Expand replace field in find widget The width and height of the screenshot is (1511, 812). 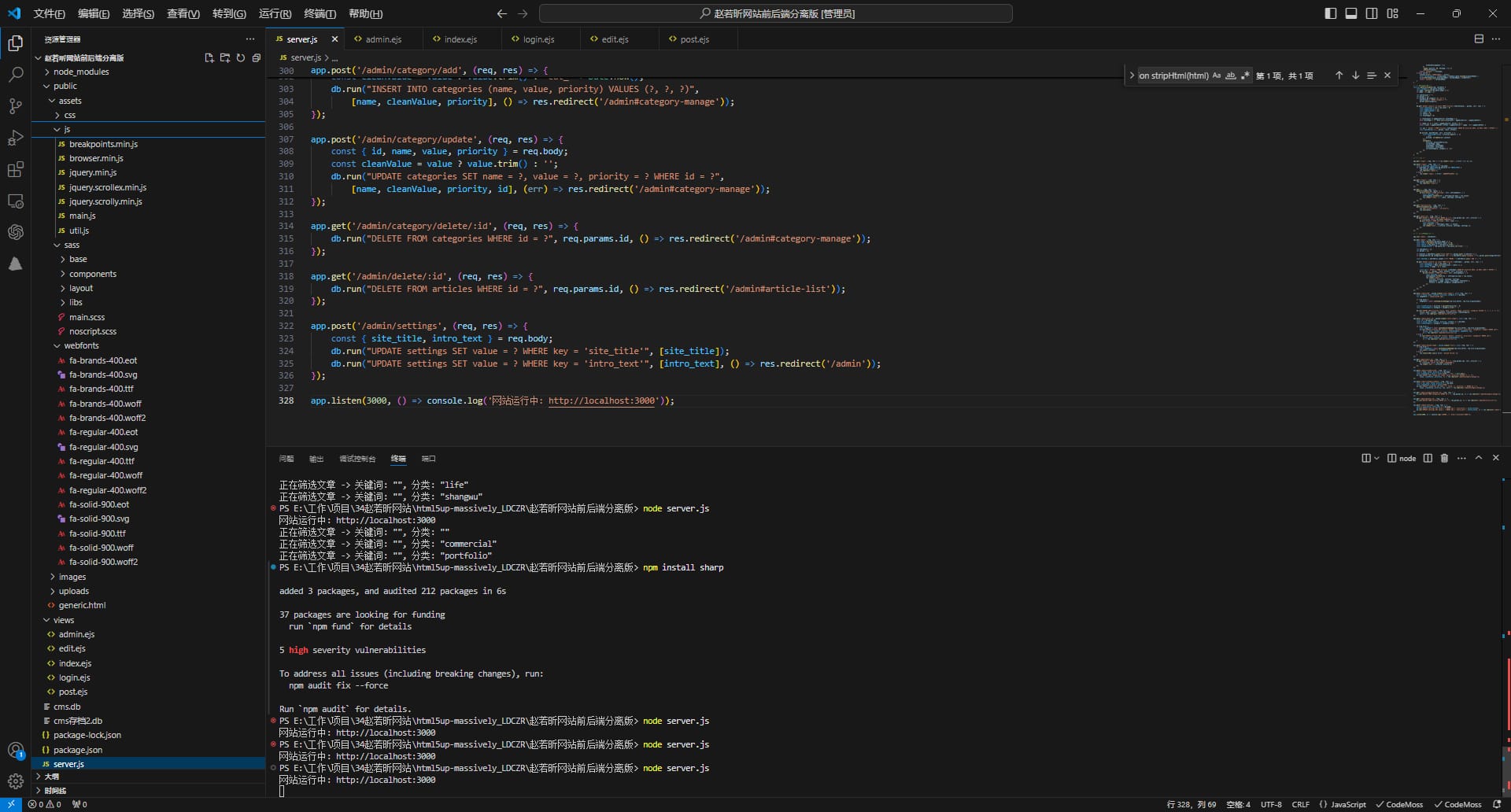1132,76
